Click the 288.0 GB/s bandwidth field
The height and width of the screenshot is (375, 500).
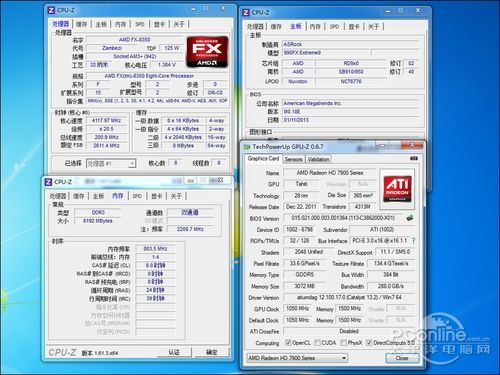(391, 286)
